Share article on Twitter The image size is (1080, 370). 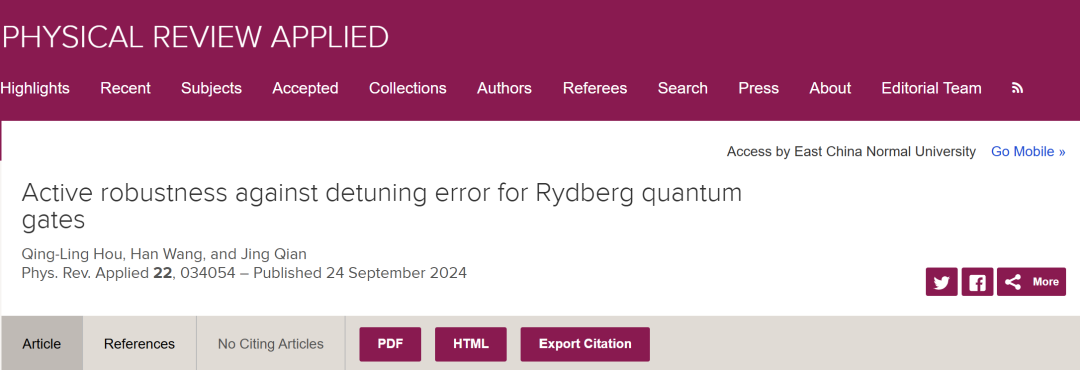(942, 282)
